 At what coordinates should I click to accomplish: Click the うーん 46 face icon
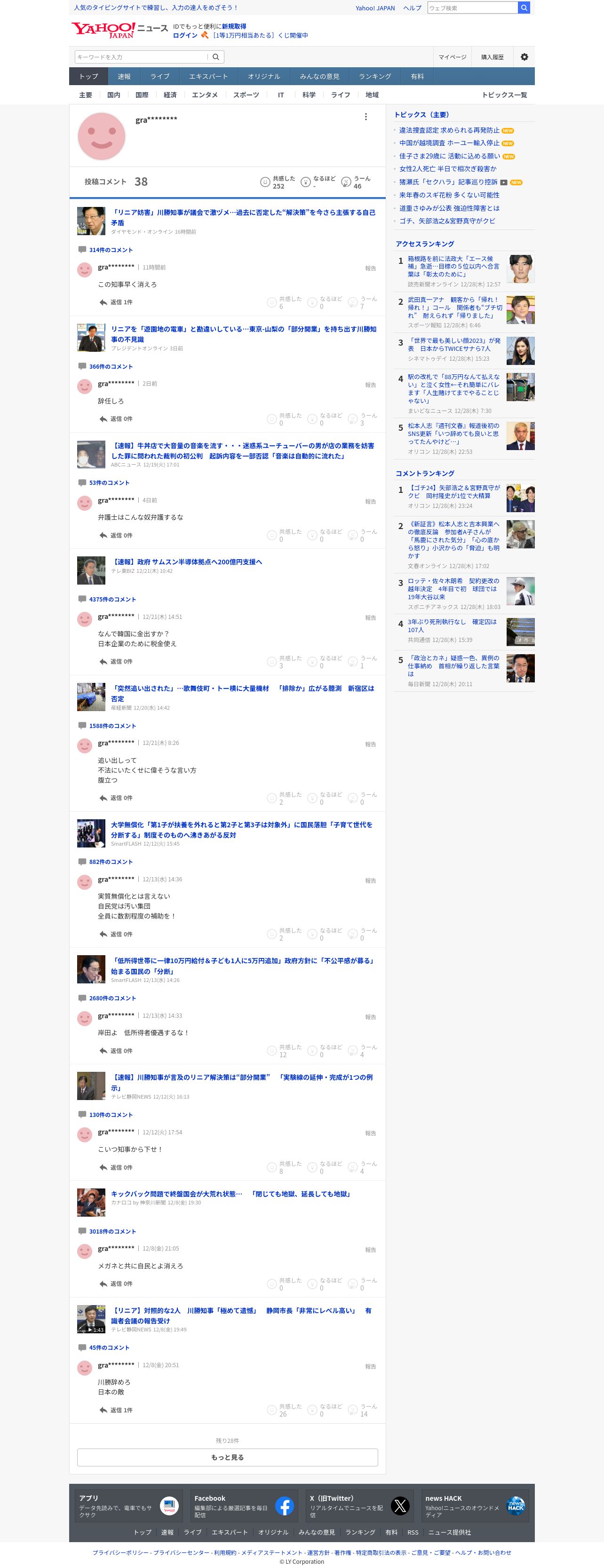346,182
